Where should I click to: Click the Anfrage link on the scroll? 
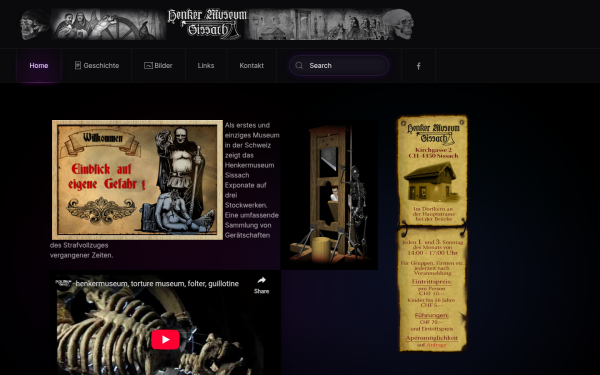coord(436,345)
